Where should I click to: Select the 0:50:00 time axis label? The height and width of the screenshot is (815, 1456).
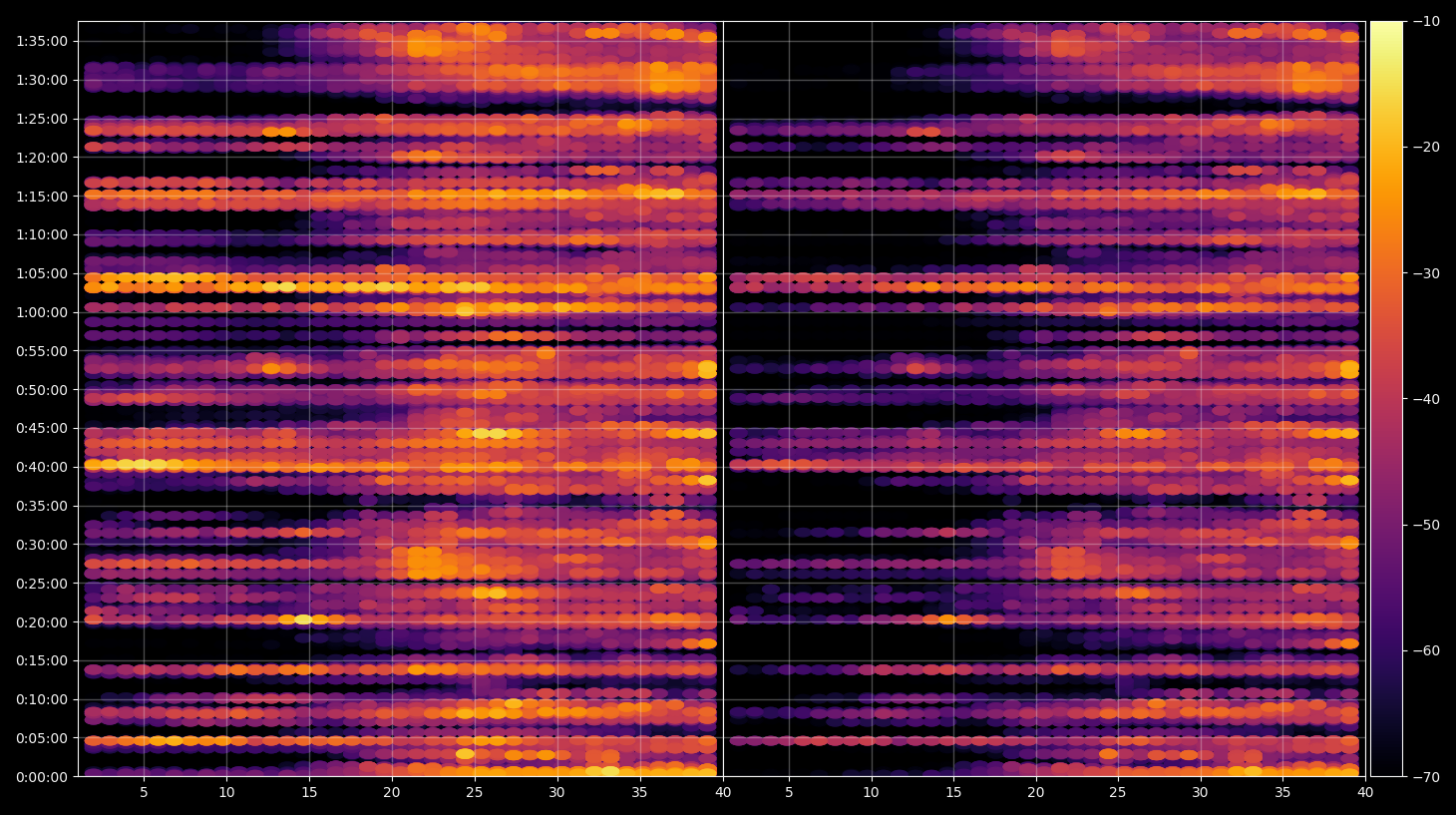click(x=42, y=390)
